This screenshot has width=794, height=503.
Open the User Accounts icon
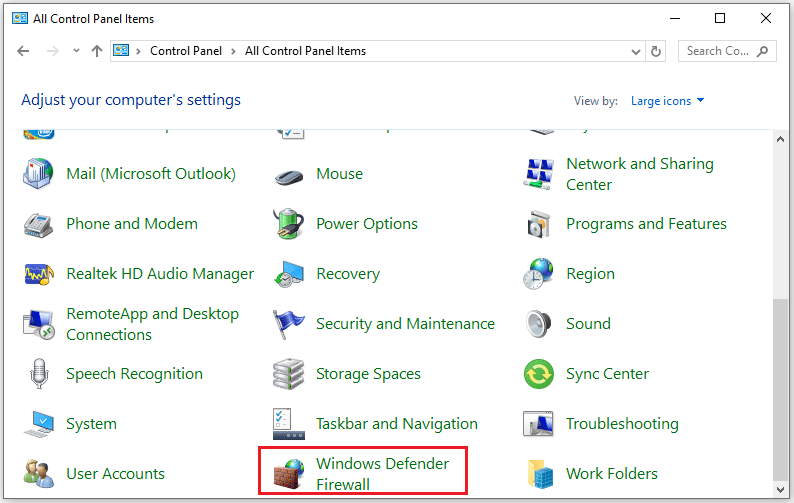tap(38, 474)
